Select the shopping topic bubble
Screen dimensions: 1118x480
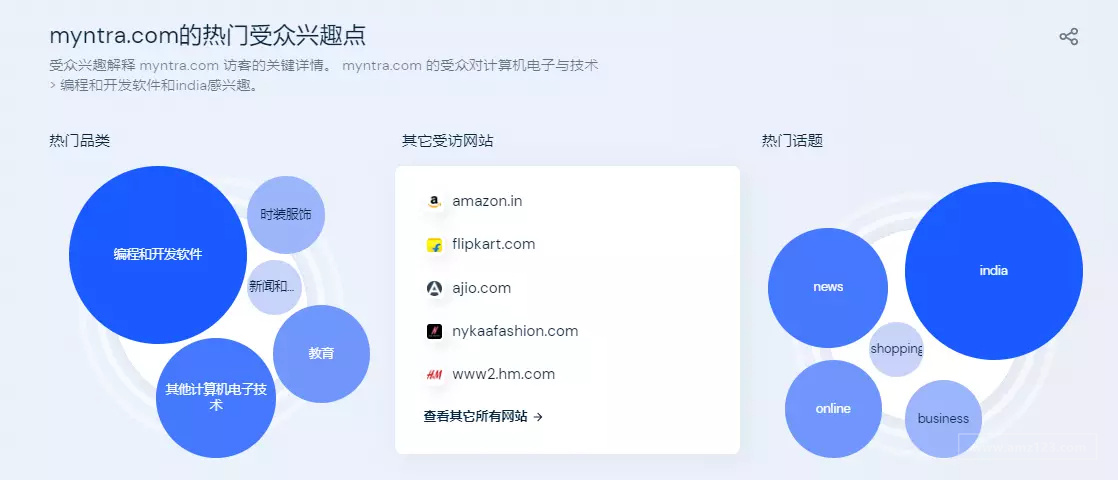tap(896, 349)
